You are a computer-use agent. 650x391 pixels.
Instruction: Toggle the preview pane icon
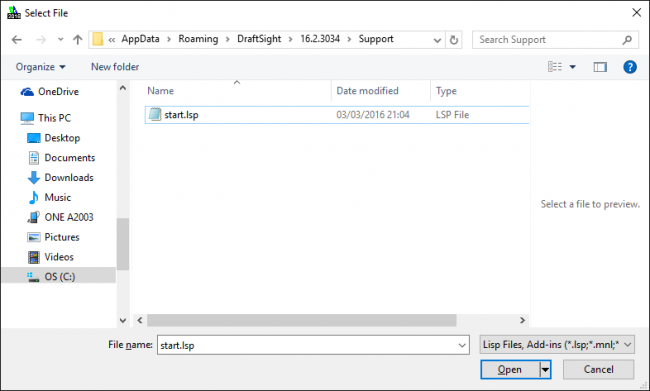click(x=600, y=67)
